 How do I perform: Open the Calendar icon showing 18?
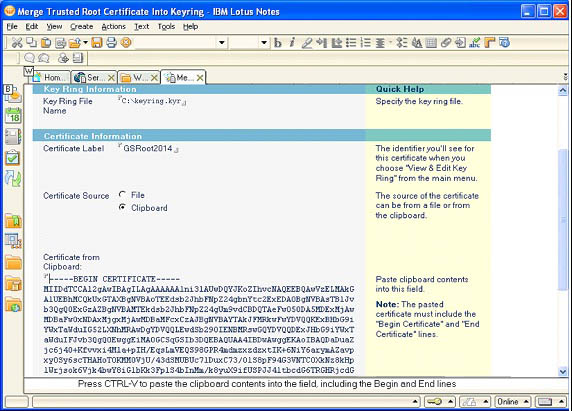[13, 116]
